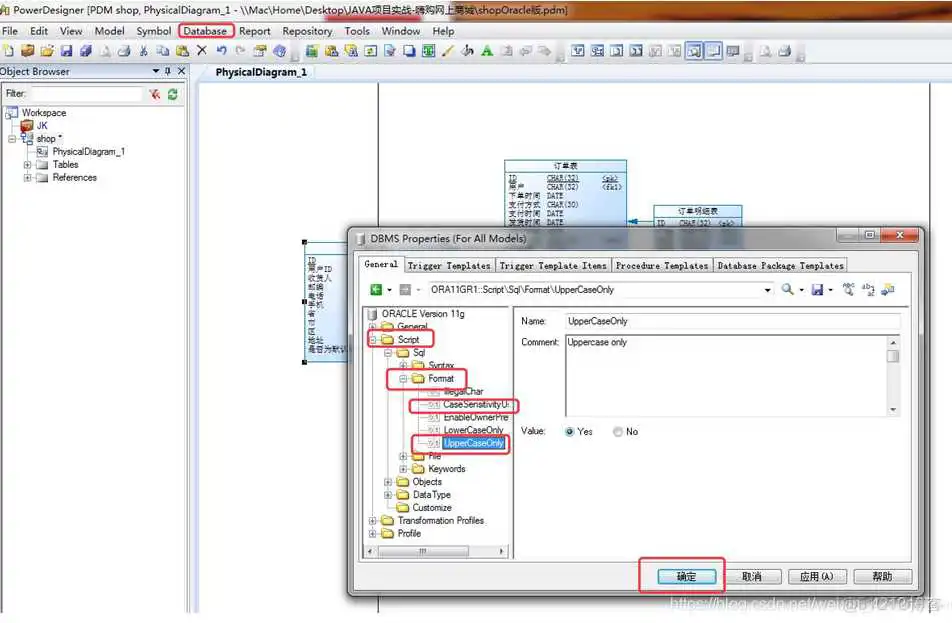This screenshot has height=623, width=952.
Task: Expand the Tables folder in Object Browser
Action: pos(27,165)
